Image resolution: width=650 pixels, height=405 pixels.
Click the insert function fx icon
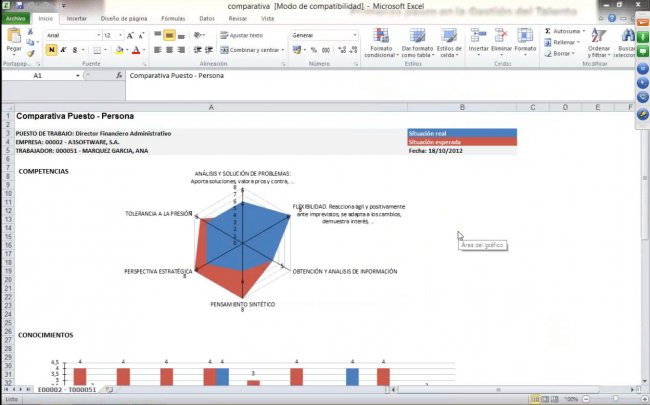[119, 75]
